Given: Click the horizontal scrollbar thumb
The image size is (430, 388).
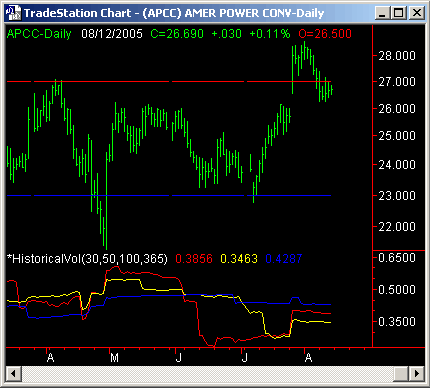Looking at the screenshot, I should pyautogui.click(x=401, y=373).
